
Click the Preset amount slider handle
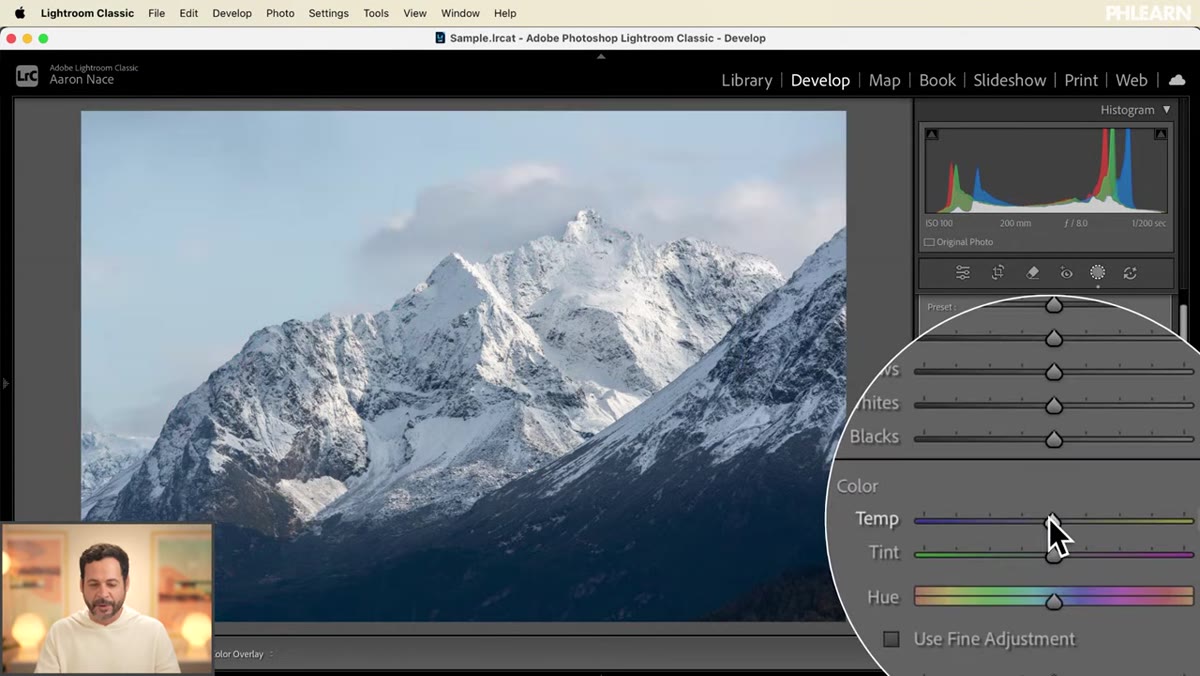tap(1053, 305)
